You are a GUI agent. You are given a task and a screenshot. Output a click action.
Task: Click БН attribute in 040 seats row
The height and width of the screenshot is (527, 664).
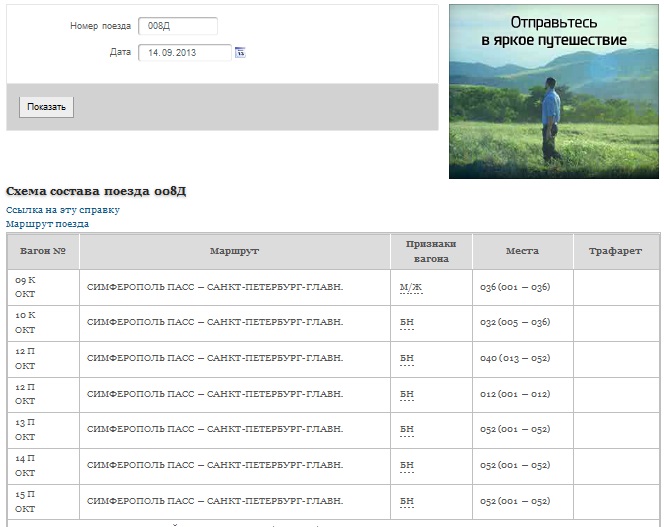(x=406, y=359)
